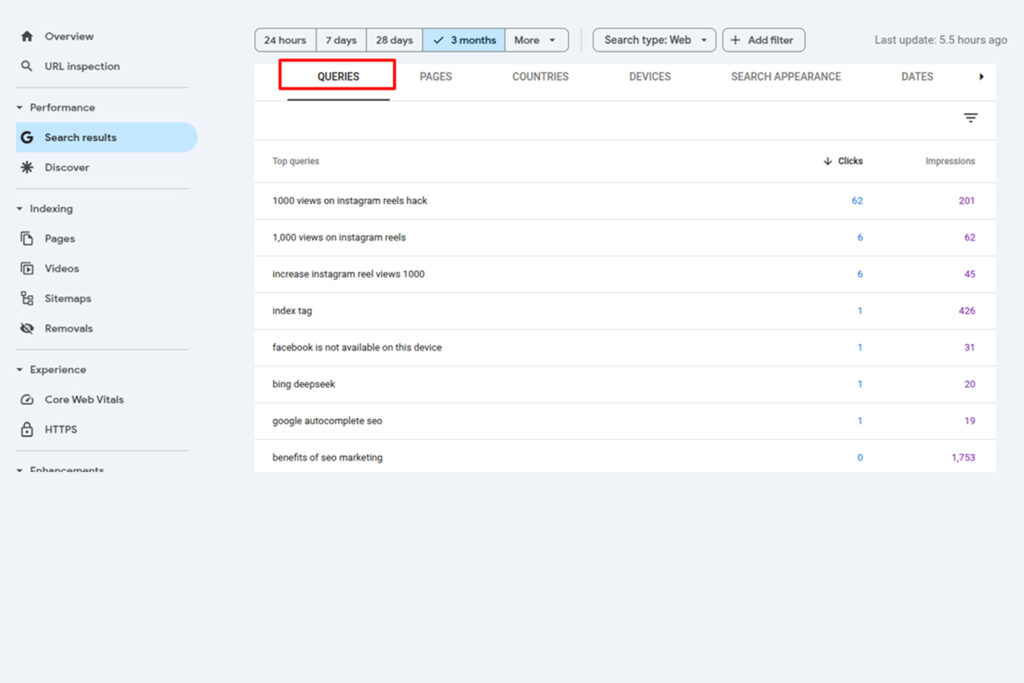Image resolution: width=1024 pixels, height=683 pixels.
Task: Select the 3 months date range
Action: [x=464, y=40]
